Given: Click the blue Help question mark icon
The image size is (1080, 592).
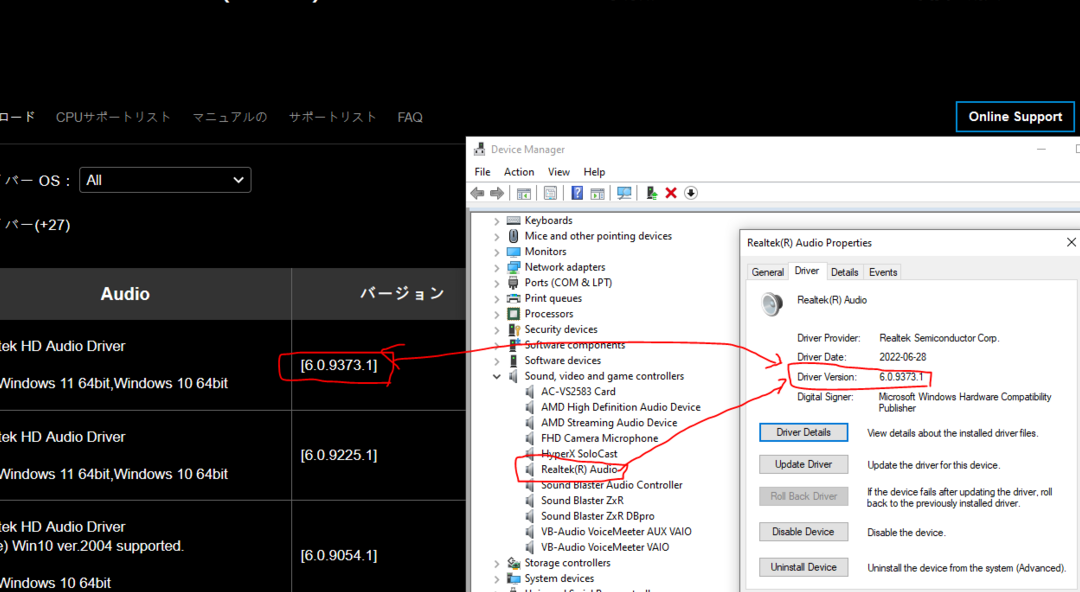Looking at the screenshot, I should (x=577, y=193).
